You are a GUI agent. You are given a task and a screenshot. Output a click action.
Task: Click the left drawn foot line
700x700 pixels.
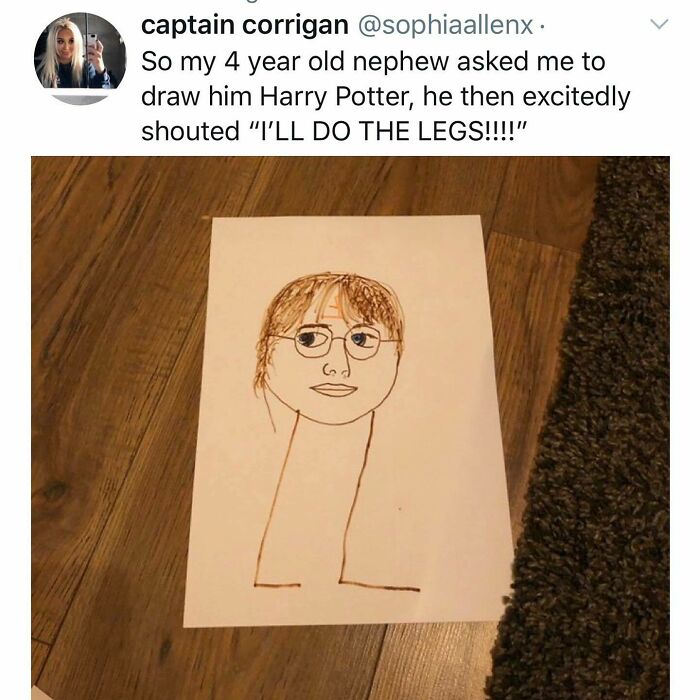click(x=277, y=584)
